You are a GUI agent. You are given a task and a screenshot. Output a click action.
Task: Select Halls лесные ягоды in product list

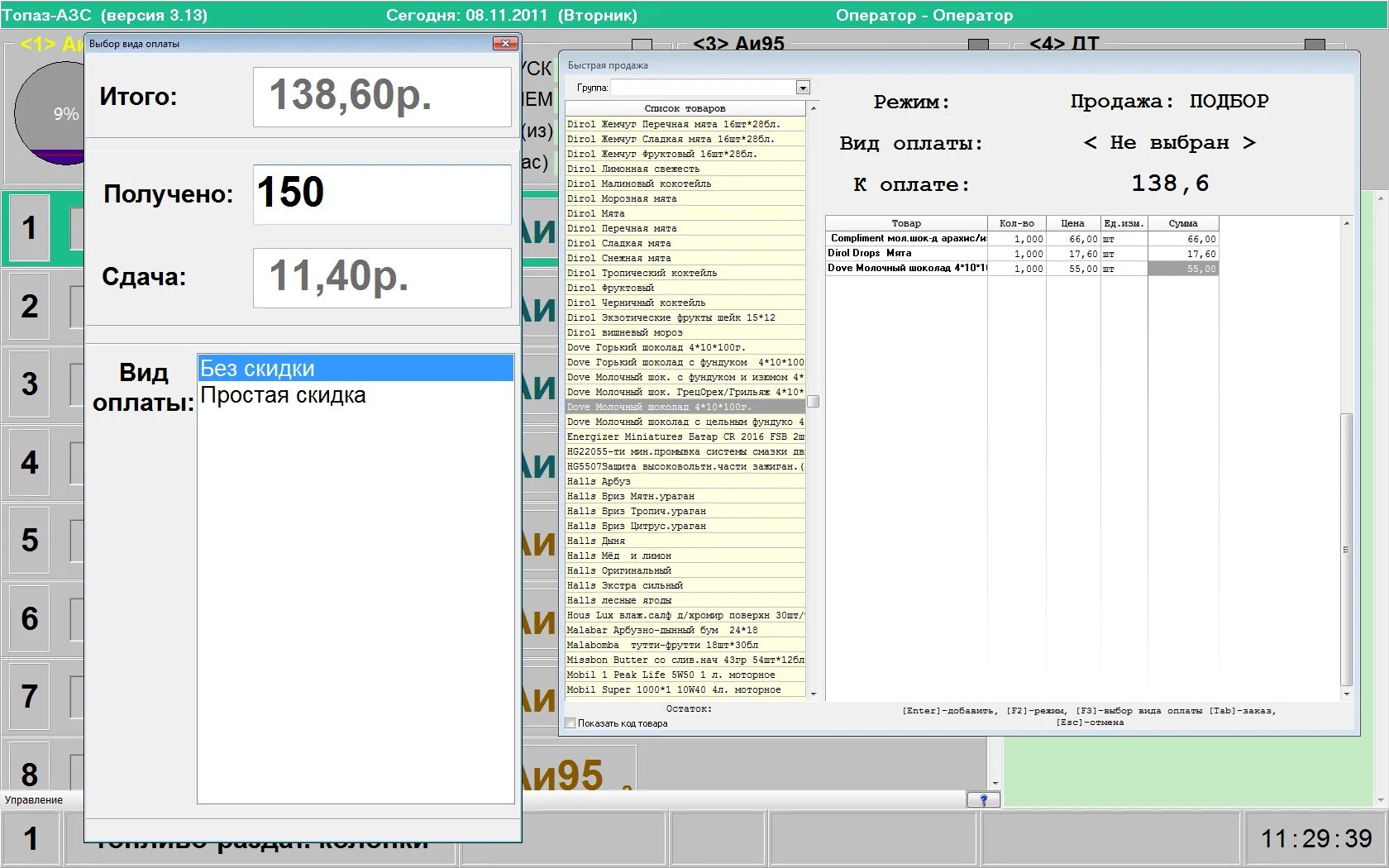[x=685, y=600]
